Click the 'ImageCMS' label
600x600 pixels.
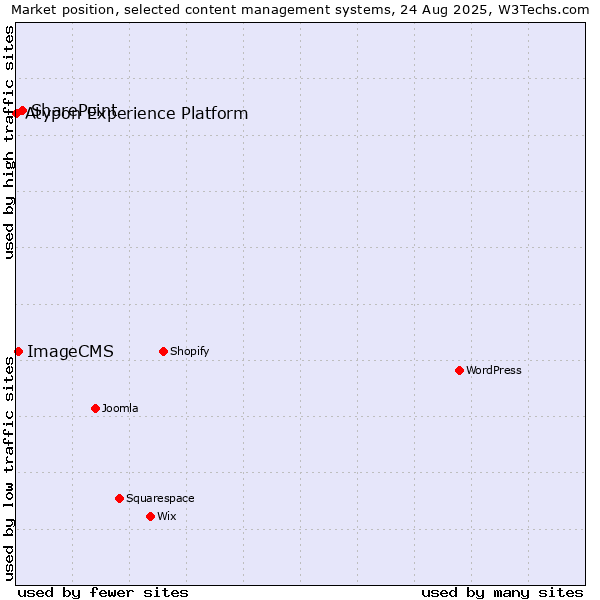coord(70,351)
